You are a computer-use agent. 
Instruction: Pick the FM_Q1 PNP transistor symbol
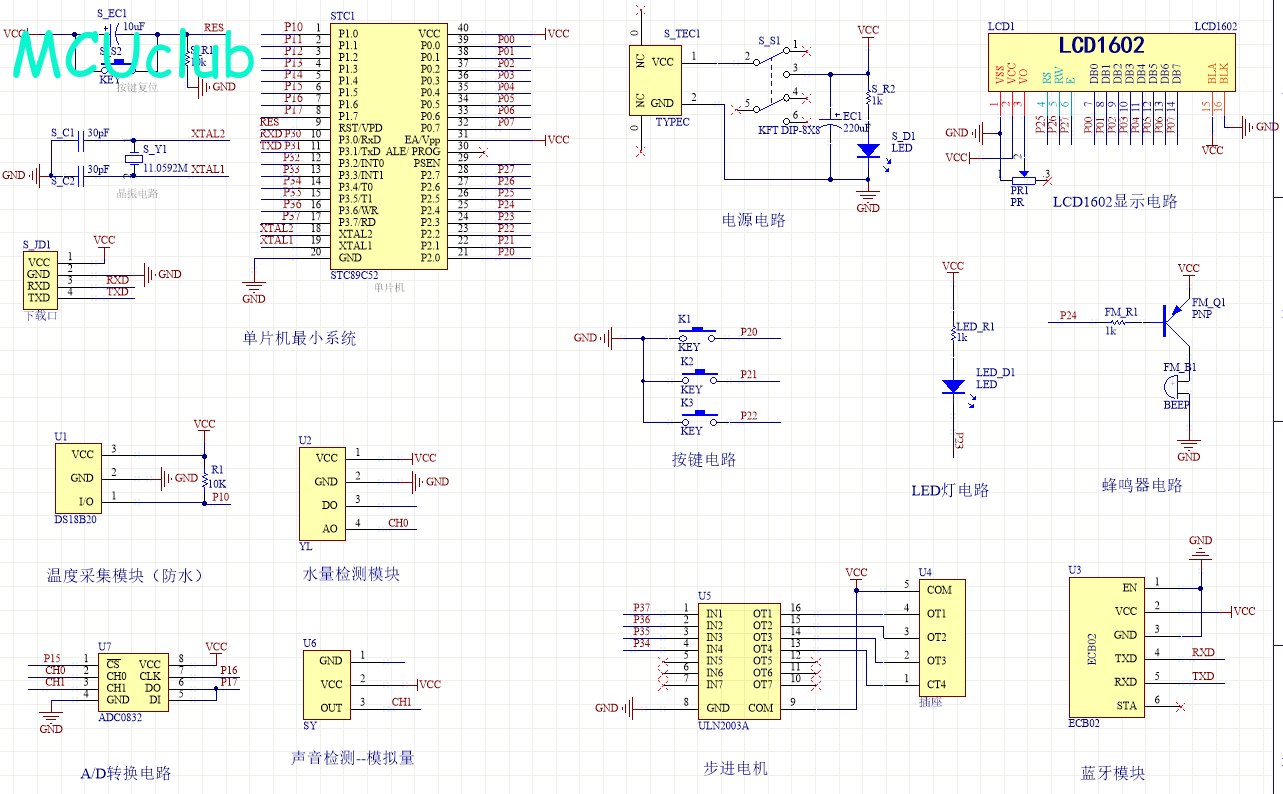1177,320
